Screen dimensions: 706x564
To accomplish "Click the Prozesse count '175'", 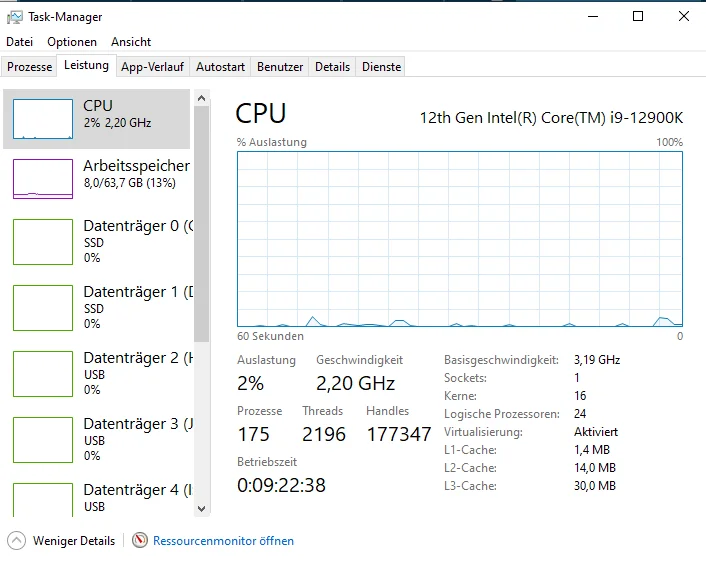I will click(253, 434).
